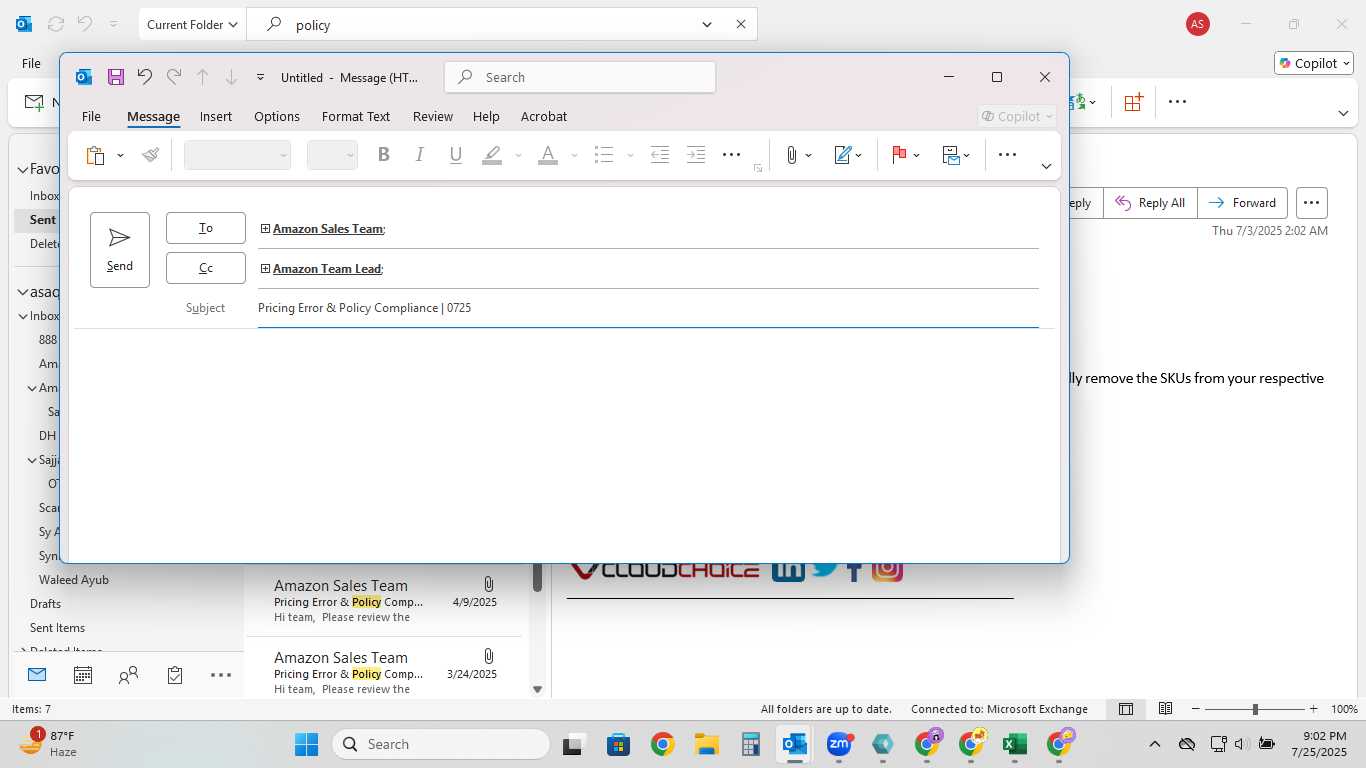Clear the 'policy' search in main Outlook
1366x768 pixels.
pyautogui.click(x=741, y=24)
